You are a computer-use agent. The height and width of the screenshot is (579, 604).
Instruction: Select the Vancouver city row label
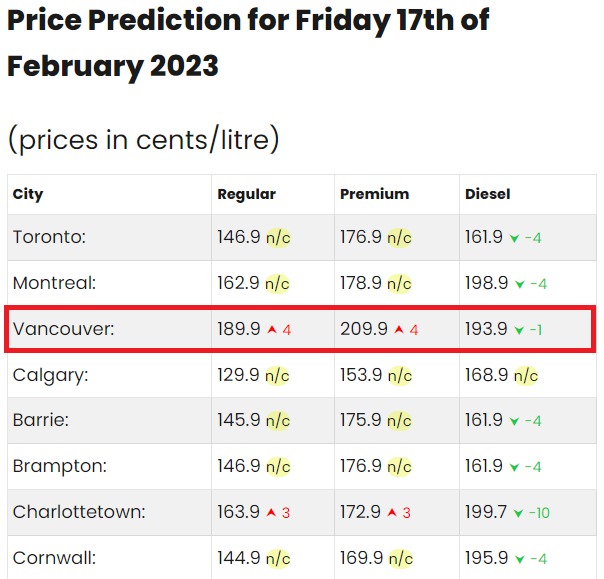64,329
